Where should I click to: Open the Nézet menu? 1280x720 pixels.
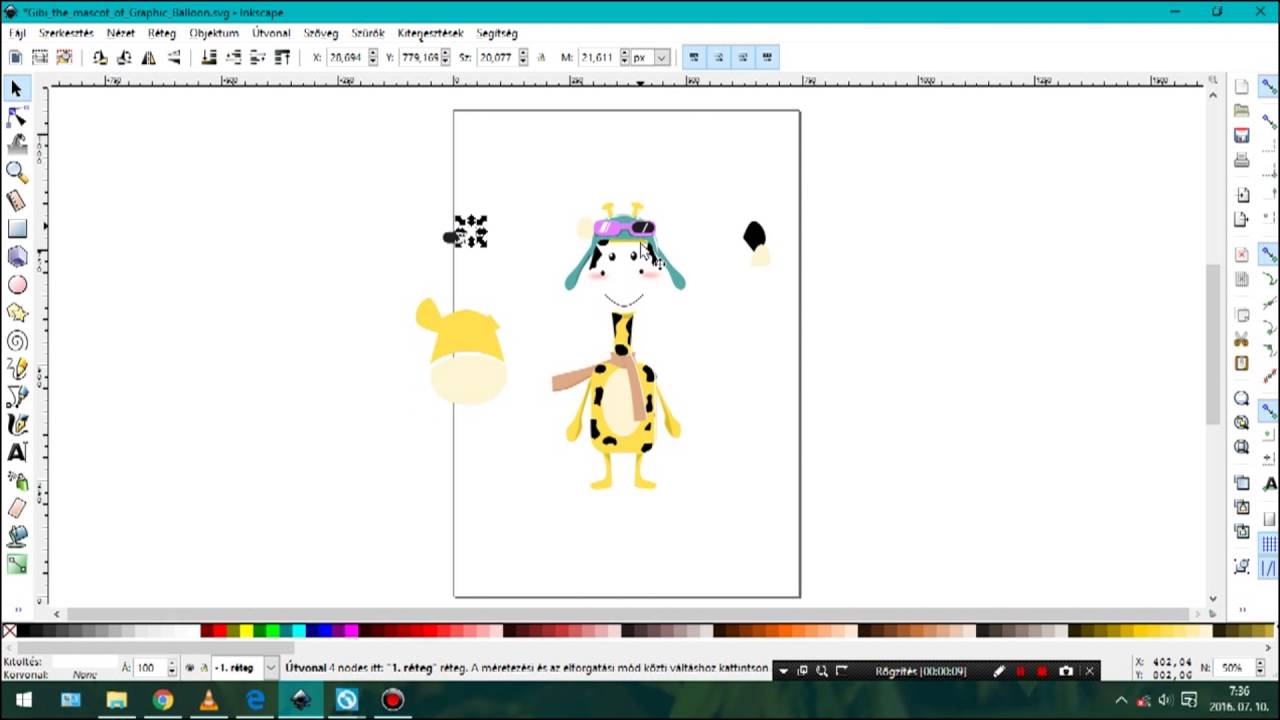pos(121,33)
